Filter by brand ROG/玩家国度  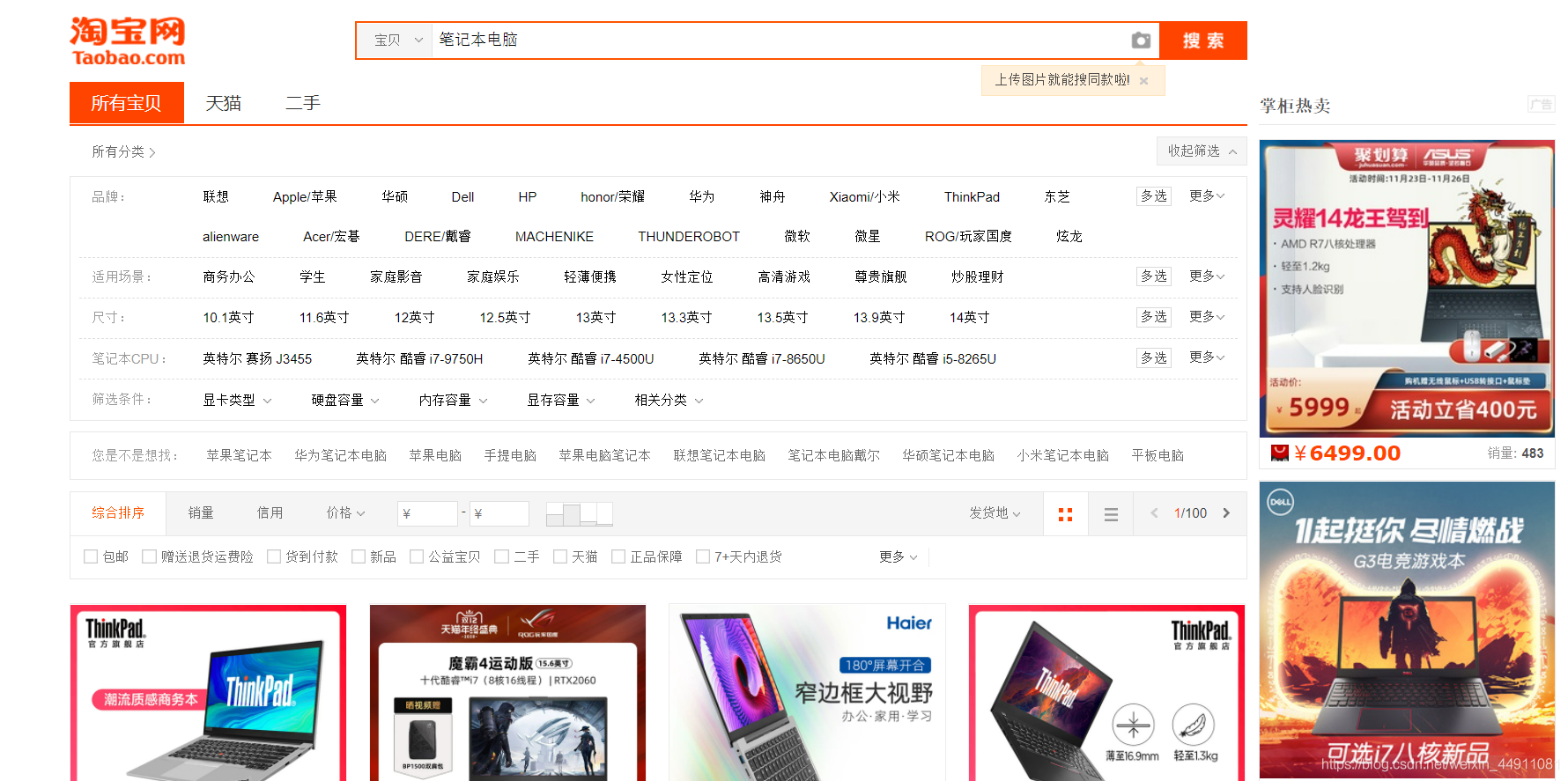click(968, 237)
